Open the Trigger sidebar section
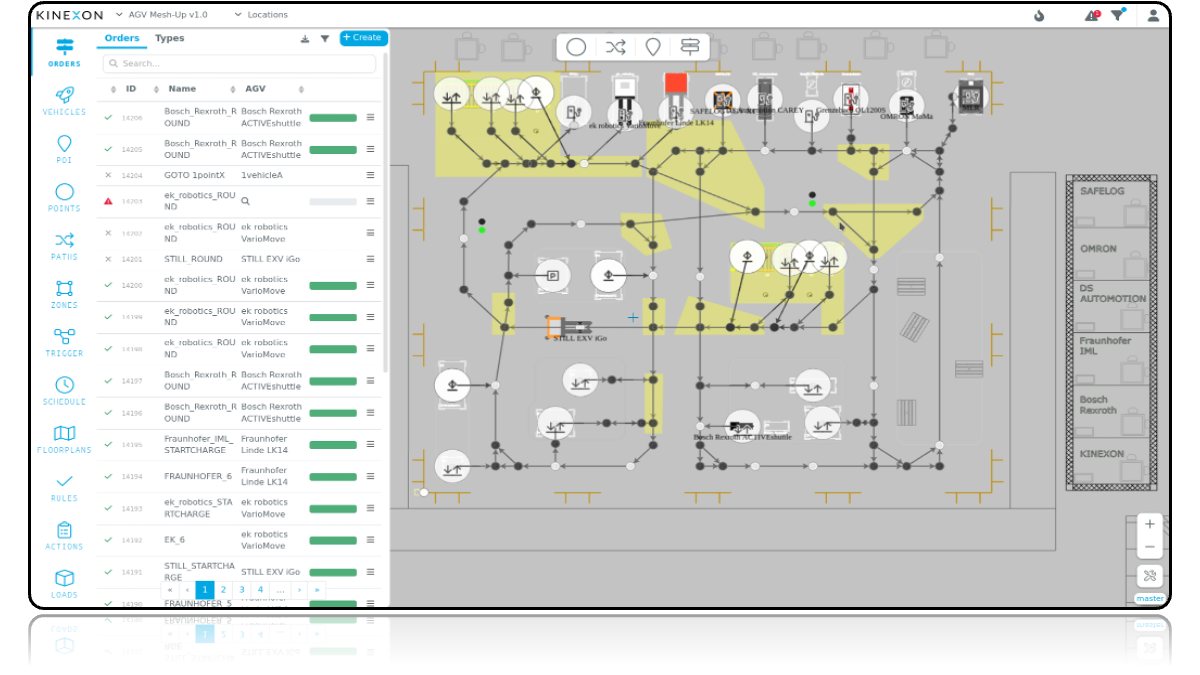Image resolution: width=1200 pixels, height=675 pixels. click(64, 341)
